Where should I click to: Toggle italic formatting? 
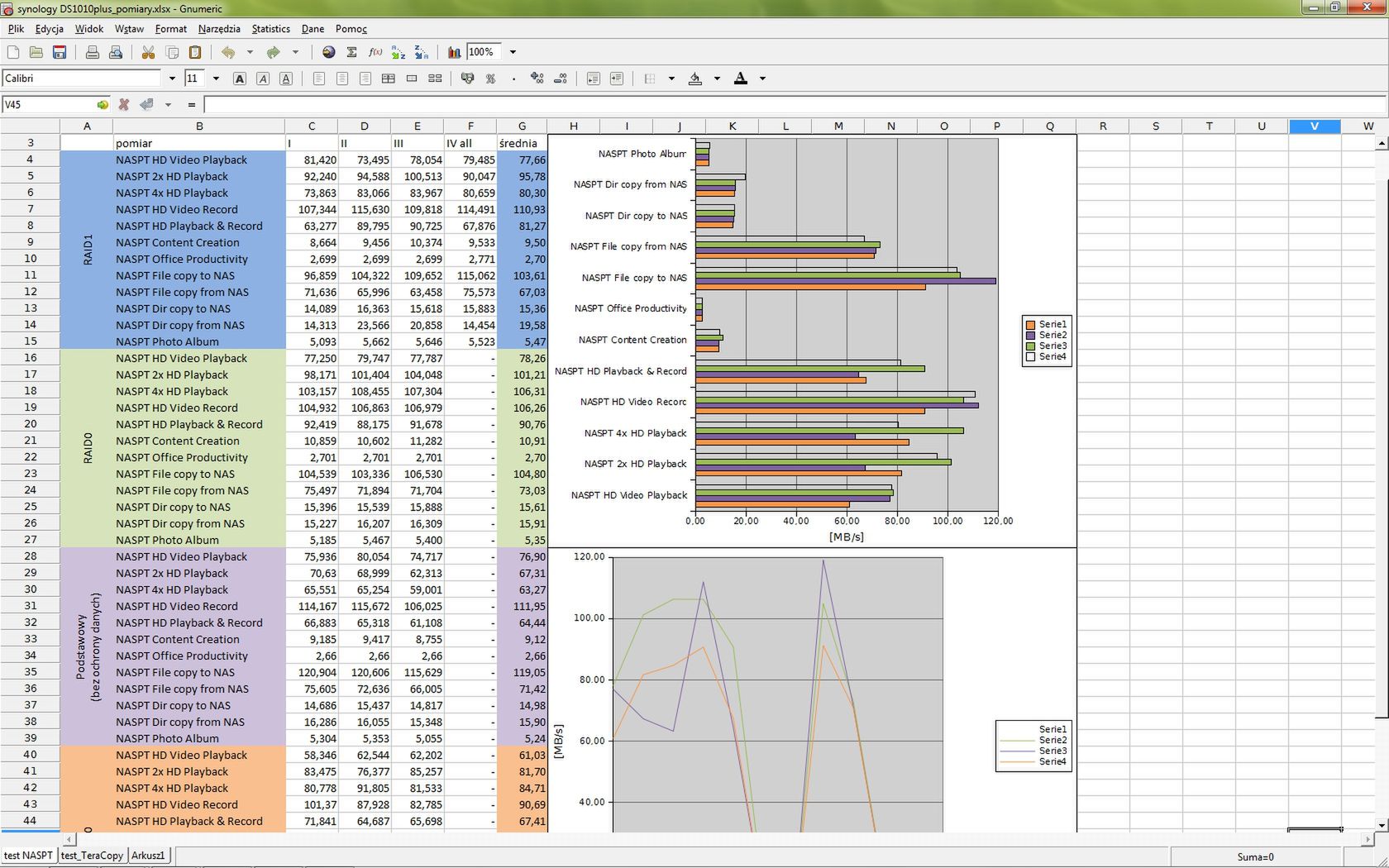pos(263,78)
